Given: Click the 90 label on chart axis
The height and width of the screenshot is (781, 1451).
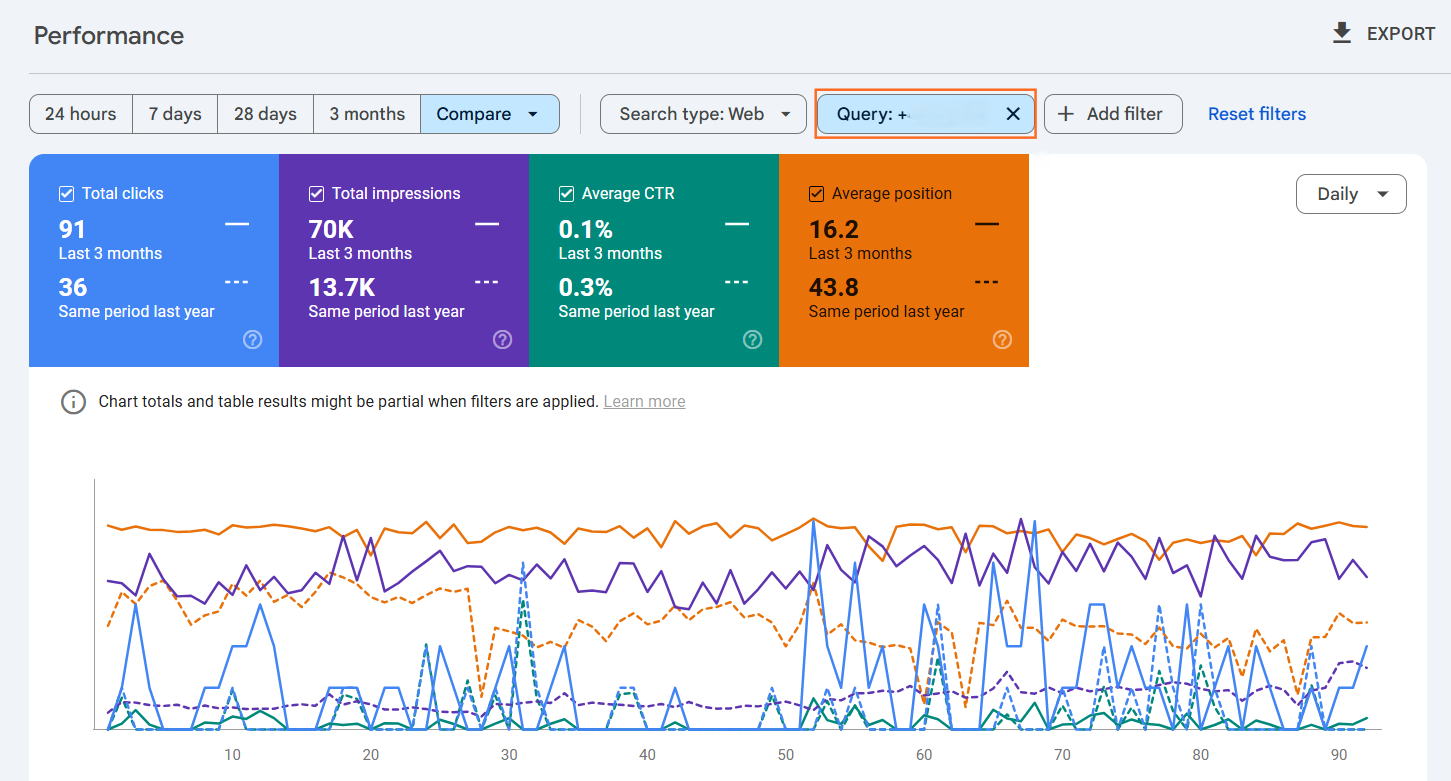Looking at the screenshot, I should (x=1339, y=755).
